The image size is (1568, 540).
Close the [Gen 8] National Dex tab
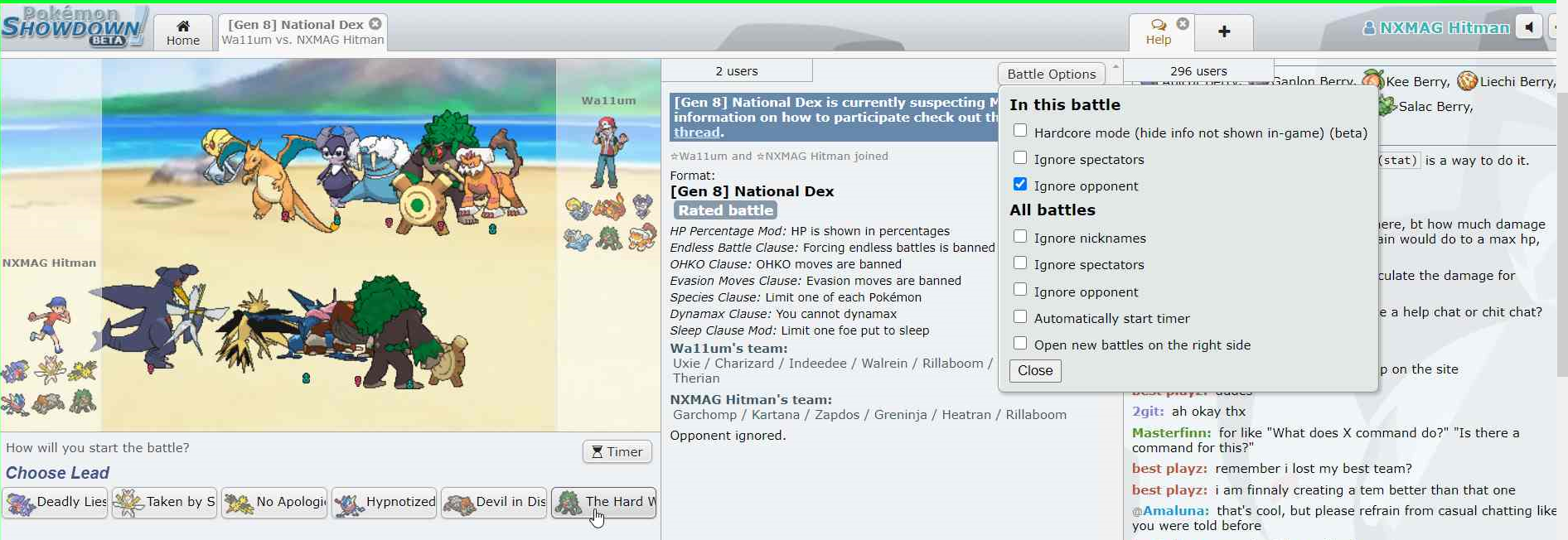pyautogui.click(x=375, y=24)
